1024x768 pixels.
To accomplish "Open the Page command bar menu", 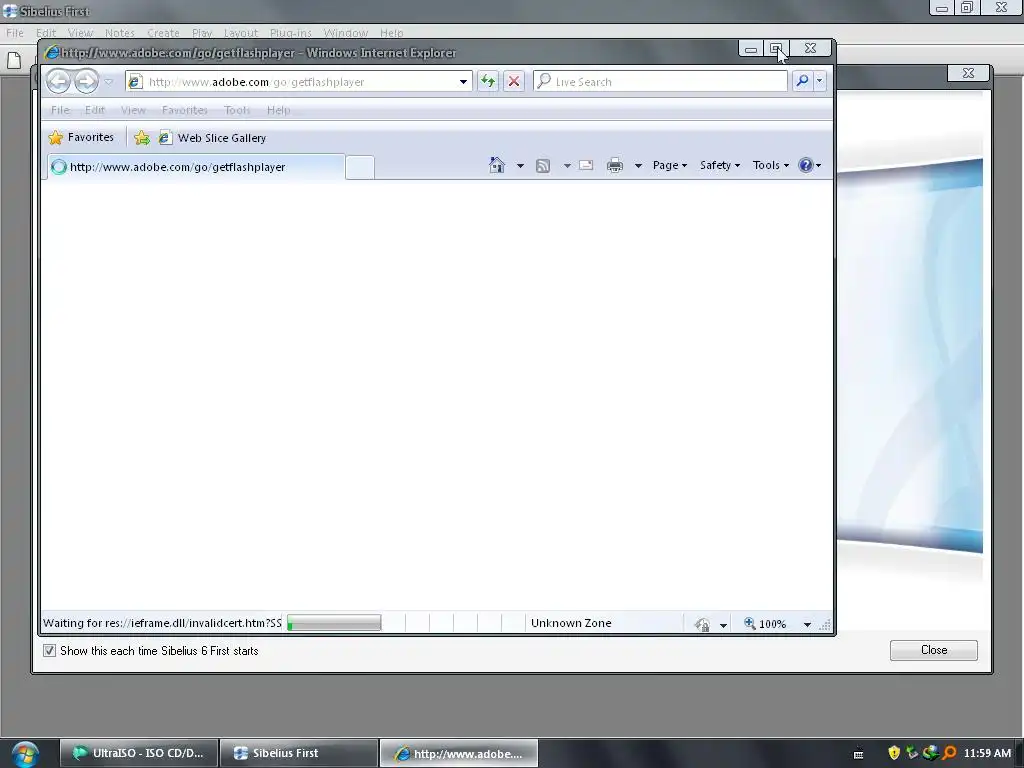I will [x=670, y=165].
